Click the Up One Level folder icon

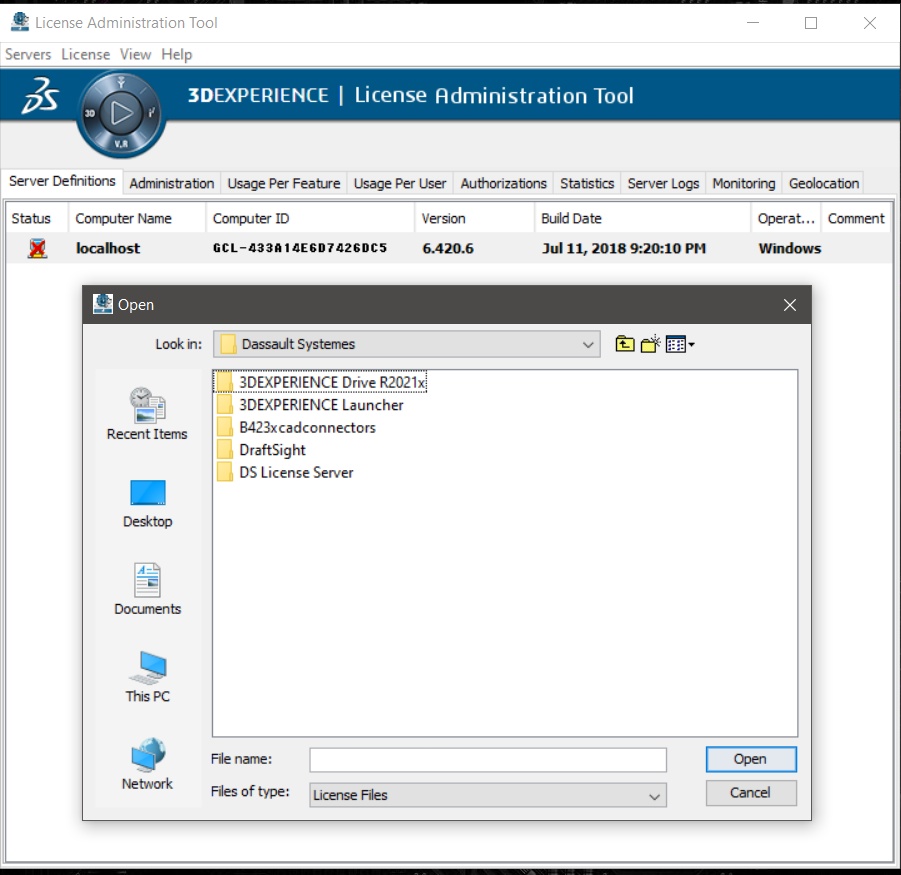(625, 344)
